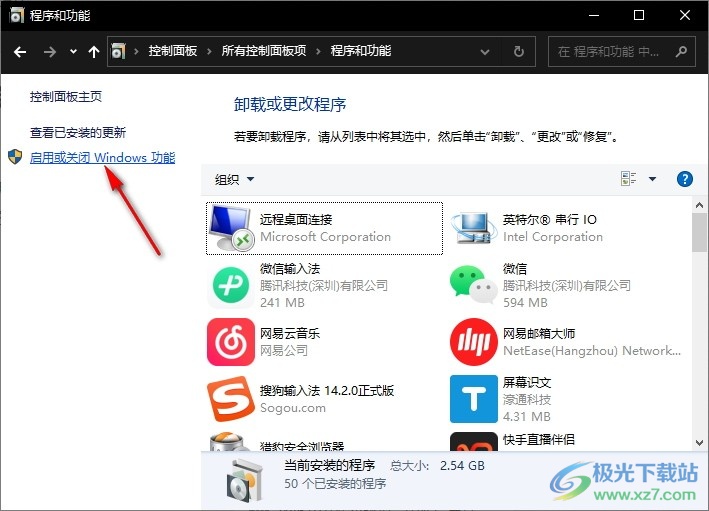Click 微信输入法 name text
709x511 pixels.
click(x=290, y=269)
